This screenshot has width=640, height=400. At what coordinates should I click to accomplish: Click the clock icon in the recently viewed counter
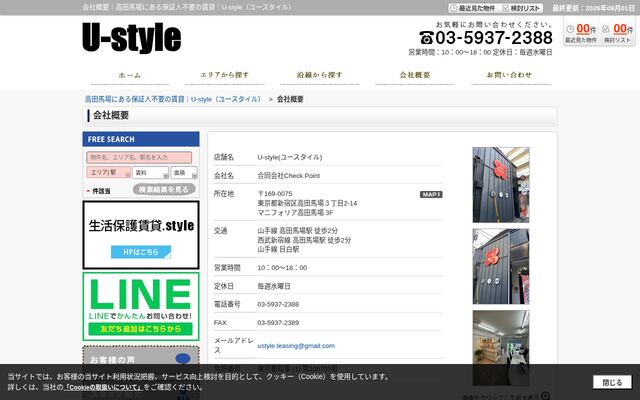pos(570,29)
